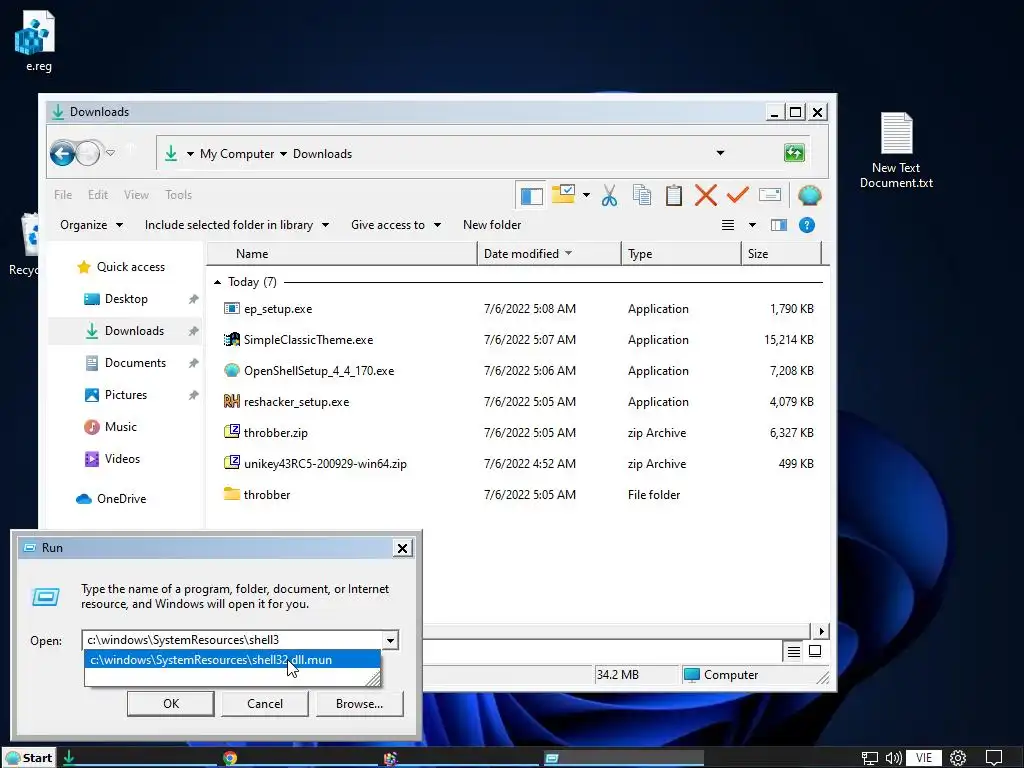Open the Give access to menu
The height and width of the screenshot is (768, 1024).
click(x=396, y=225)
